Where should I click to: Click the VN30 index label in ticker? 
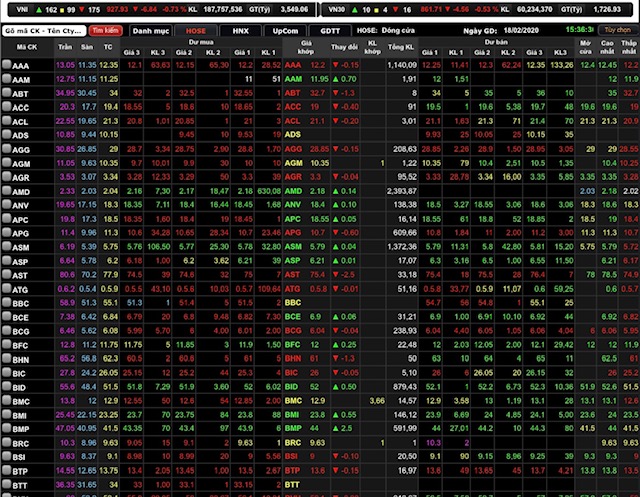336,9
